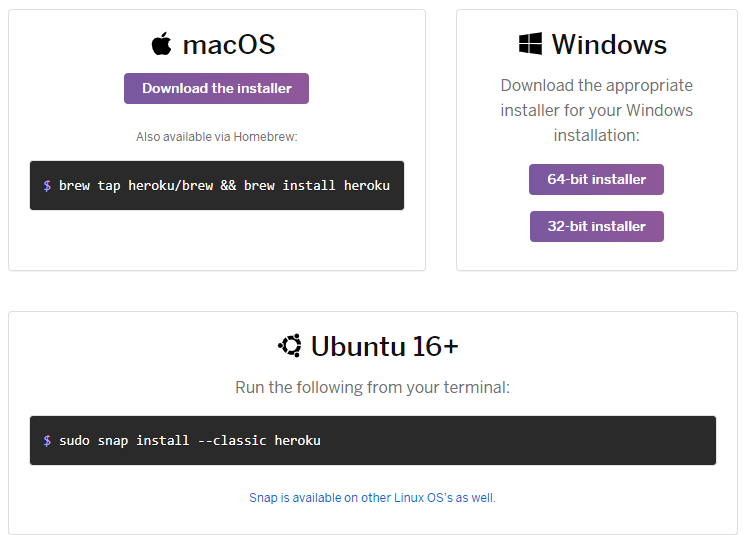The image size is (749, 535).
Task: Click the Windows heading text
Action: click(609, 45)
